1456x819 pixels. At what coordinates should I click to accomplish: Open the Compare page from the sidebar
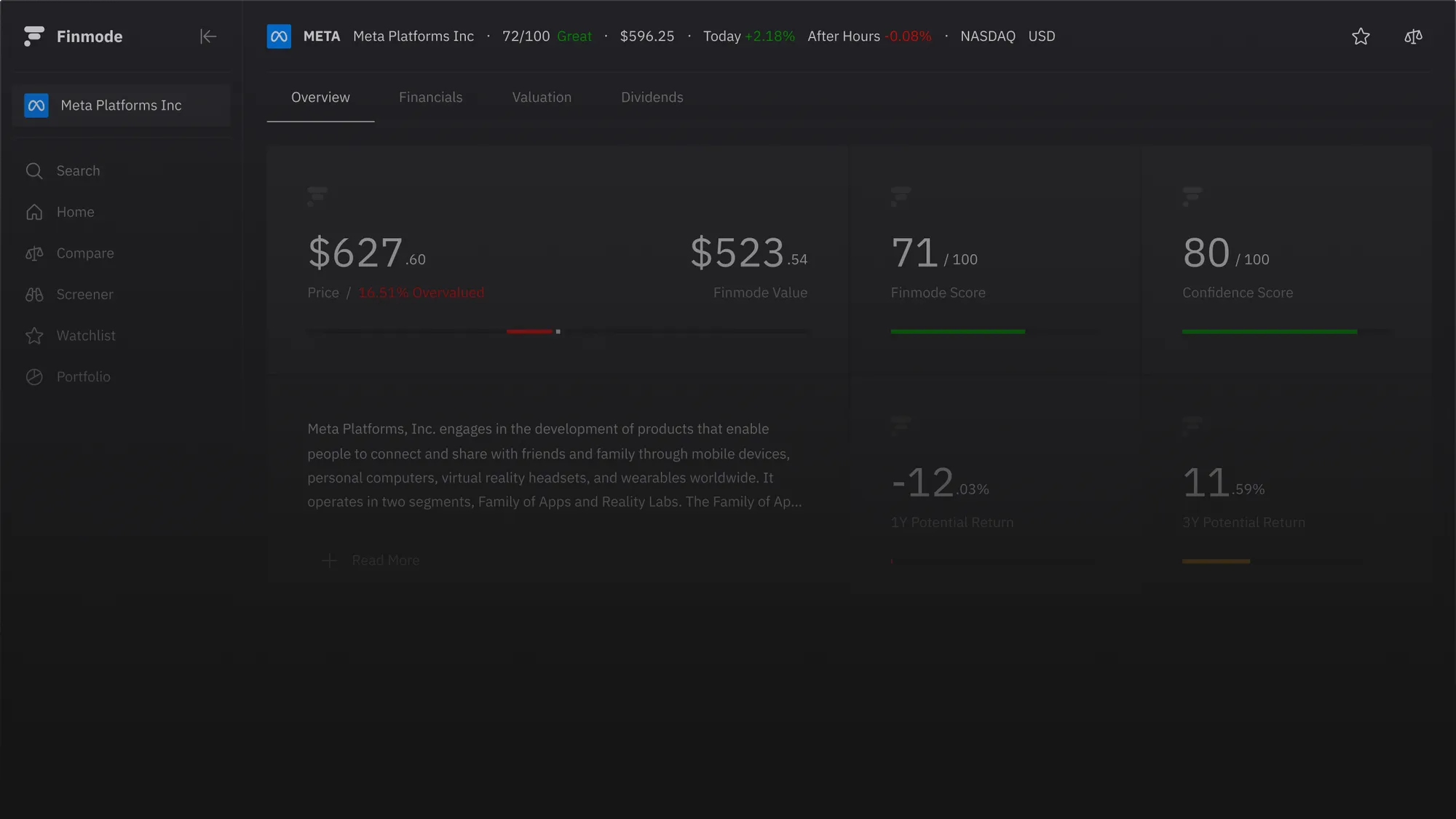[85, 253]
